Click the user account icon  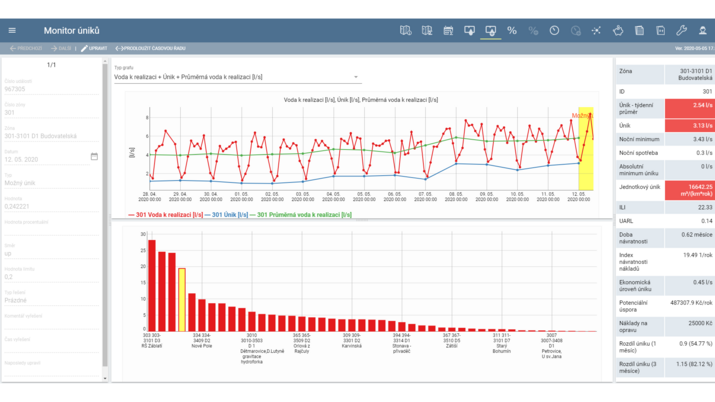click(703, 31)
